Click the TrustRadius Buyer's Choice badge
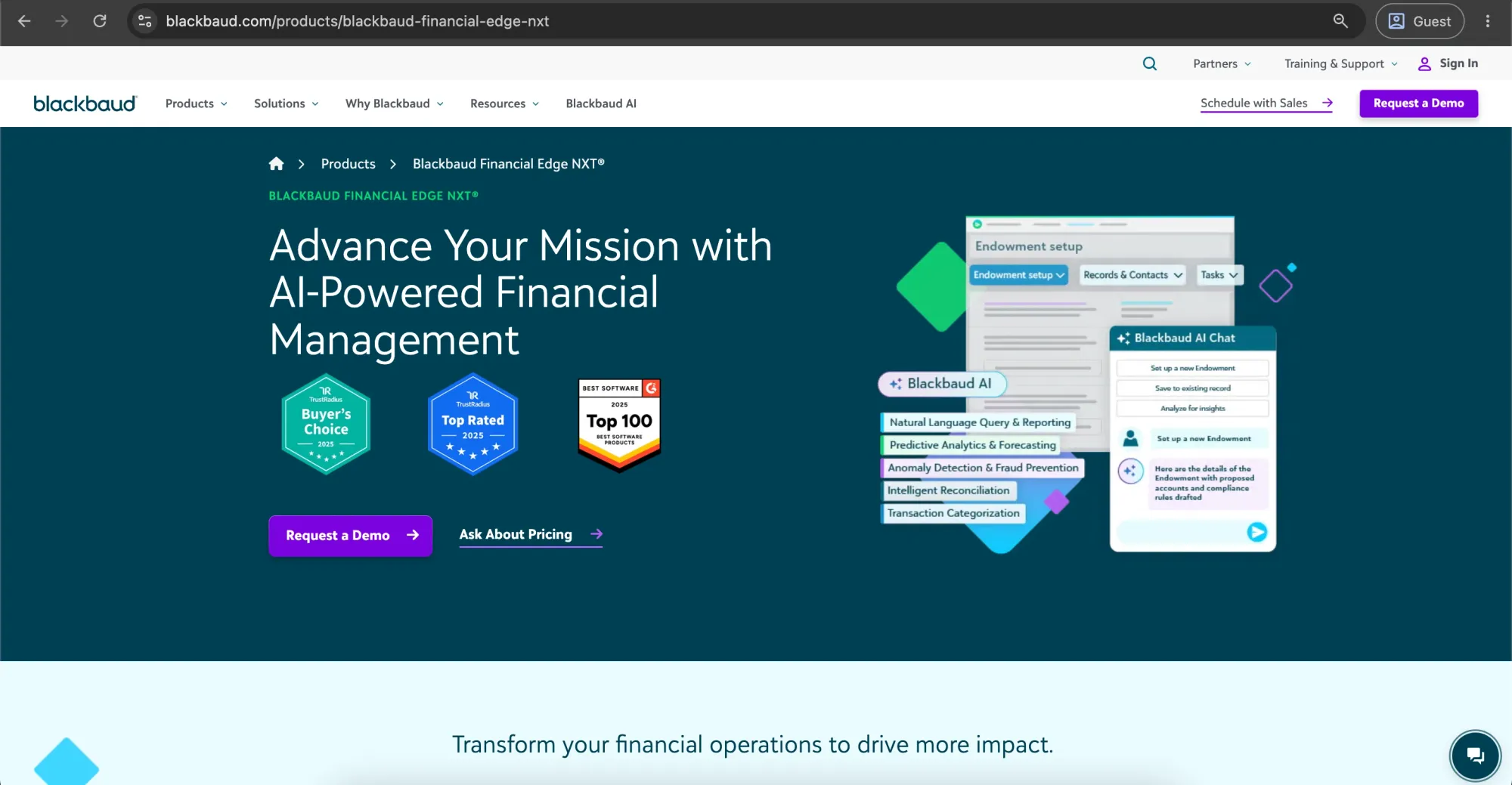Screen dimensions: 1512x785 [326, 424]
